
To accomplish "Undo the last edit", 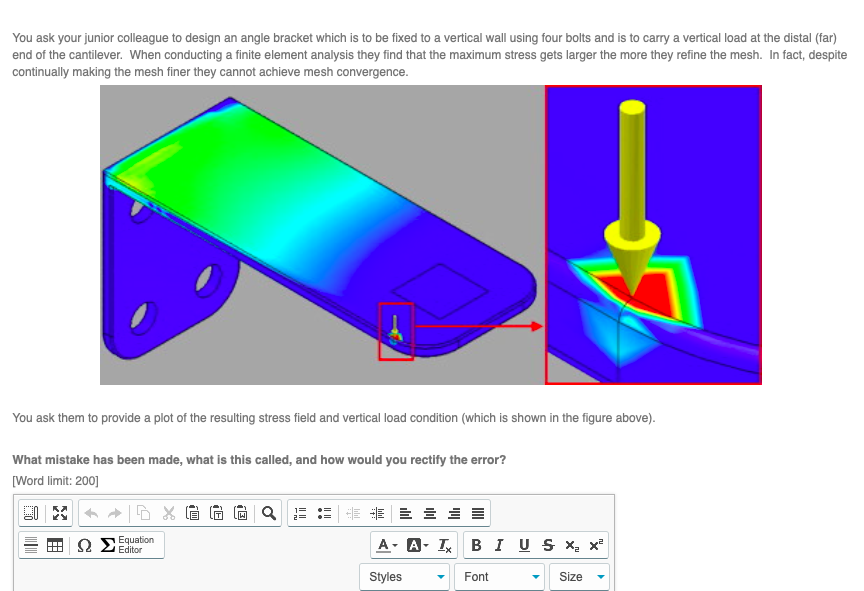I will coord(92,512).
